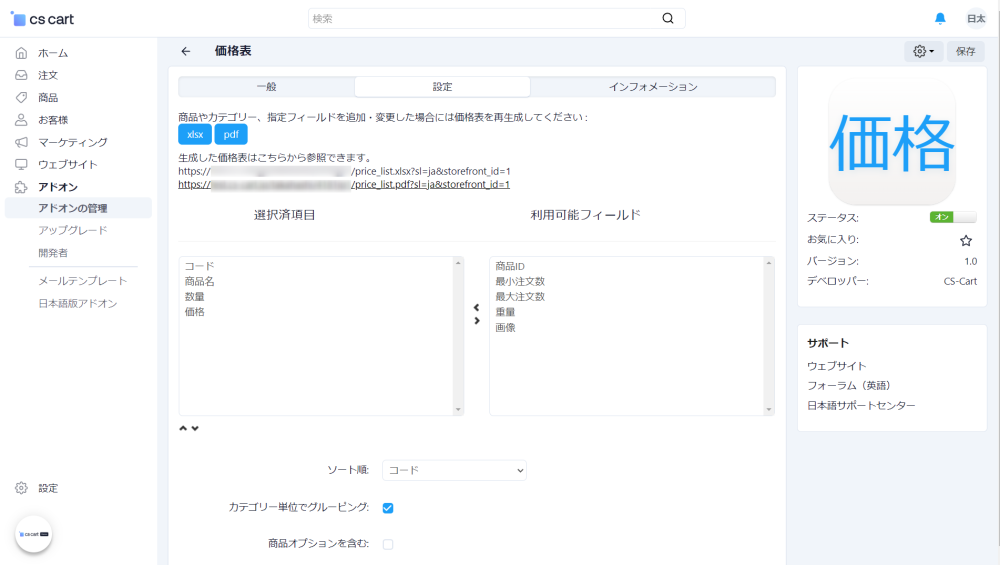Click the 価格 add-on logo image
This screenshot has width=1000, height=565.
[892, 142]
